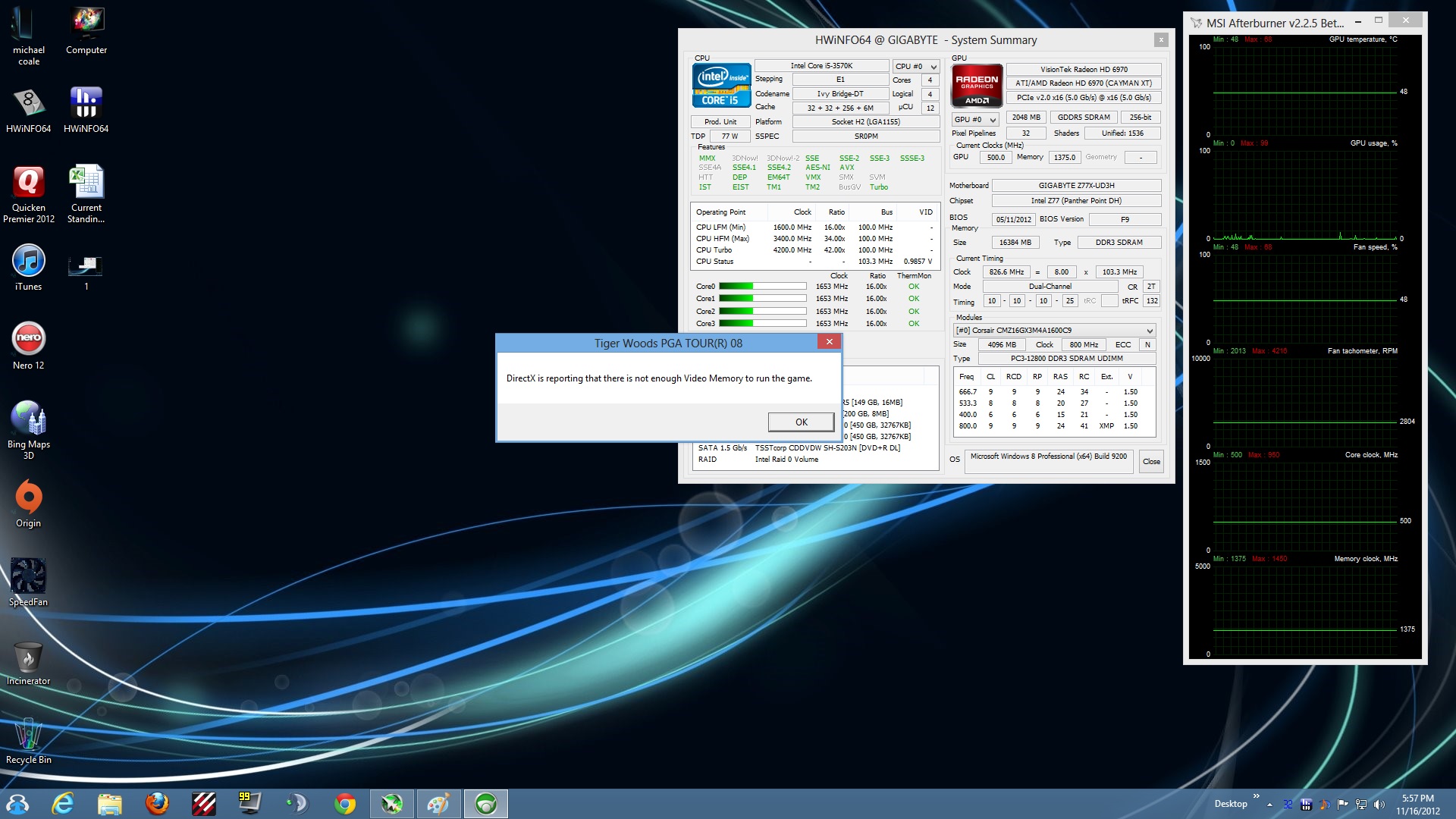Launch Origin from the desktop

pyautogui.click(x=28, y=503)
